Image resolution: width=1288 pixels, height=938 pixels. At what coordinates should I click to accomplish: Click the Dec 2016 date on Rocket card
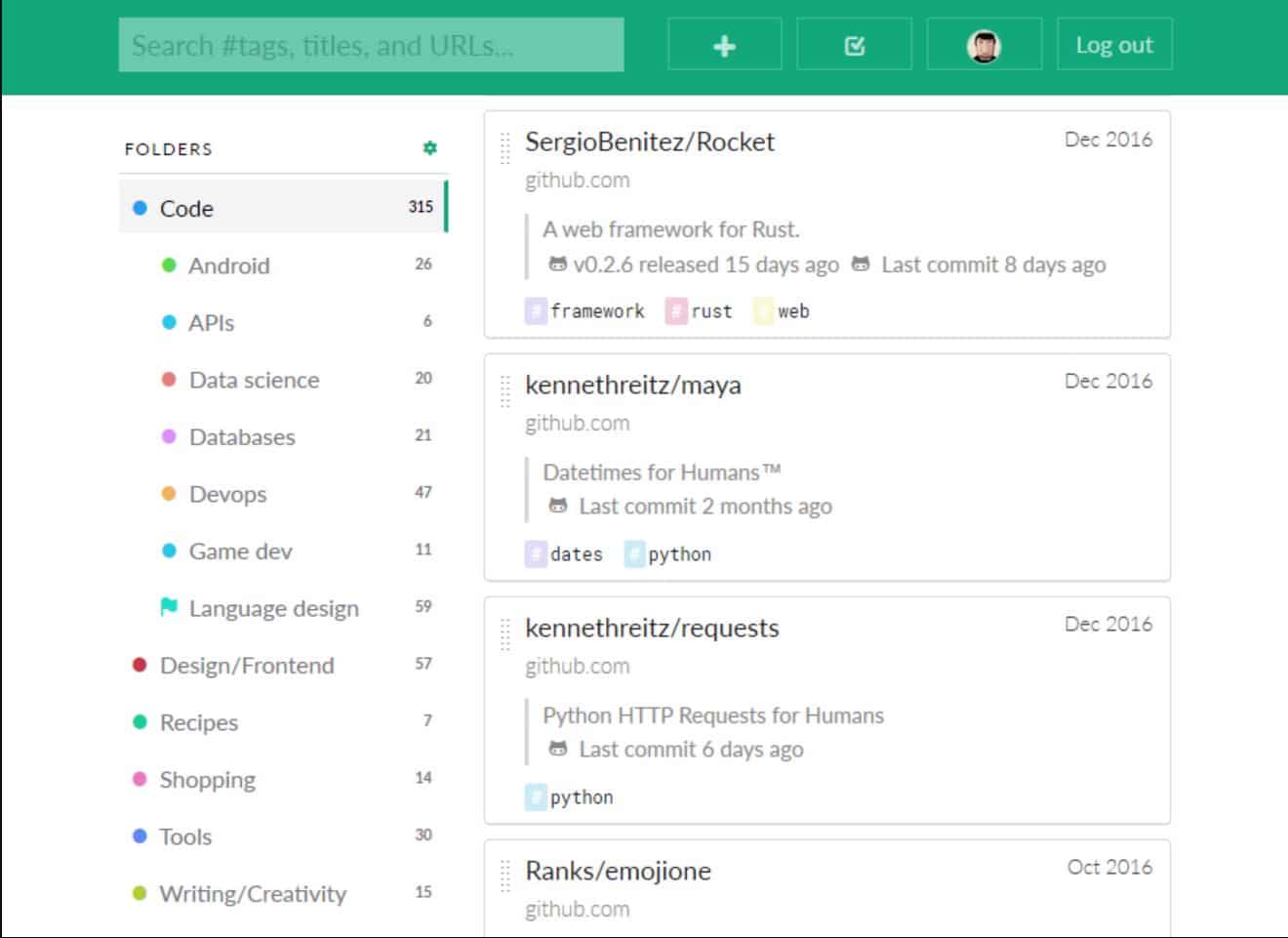click(1108, 140)
